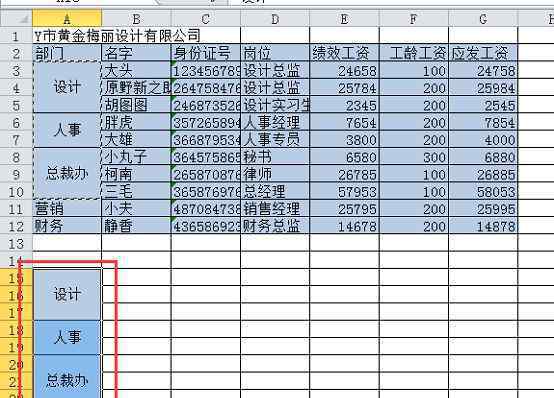This screenshot has height=398, width=554.
Task: Click the select-all corner triangle
Action: point(16,18)
